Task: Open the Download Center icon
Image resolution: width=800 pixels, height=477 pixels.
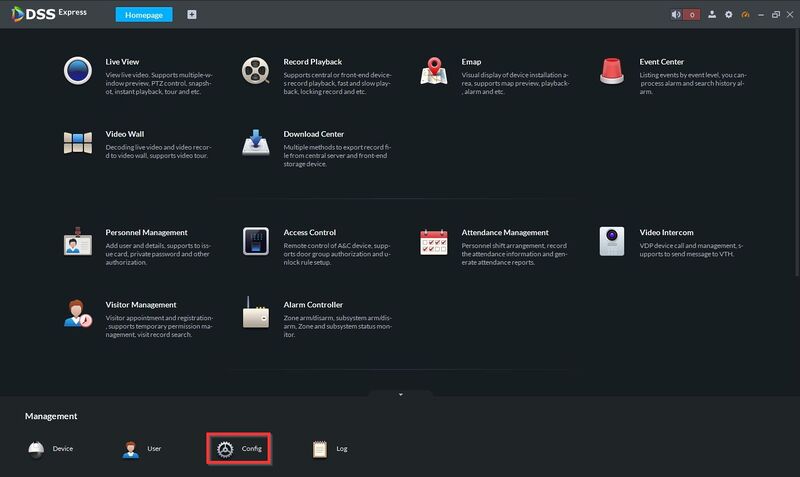Action: point(256,143)
